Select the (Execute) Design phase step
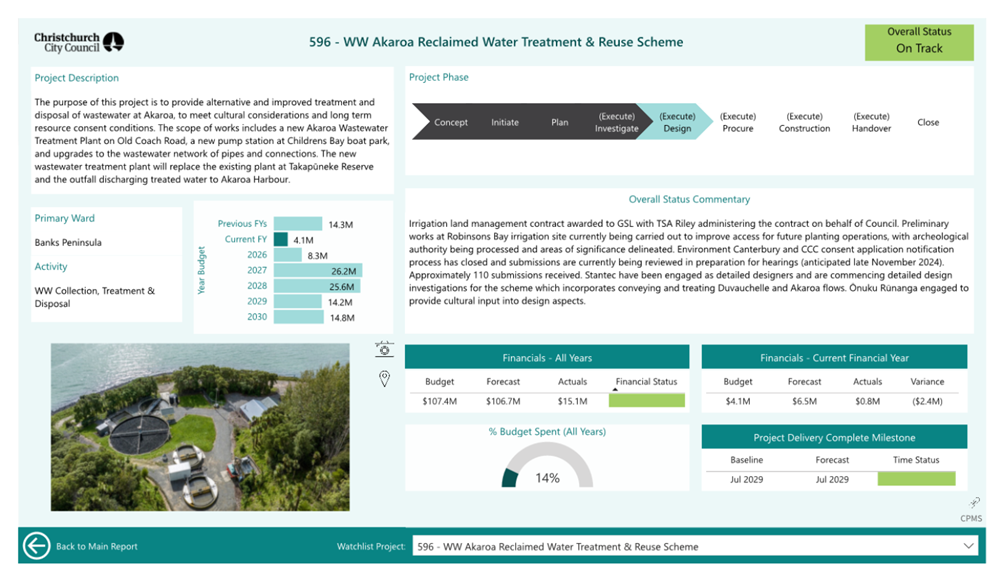Image resolution: width=1003 pixels, height=581 pixels. (677, 122)
